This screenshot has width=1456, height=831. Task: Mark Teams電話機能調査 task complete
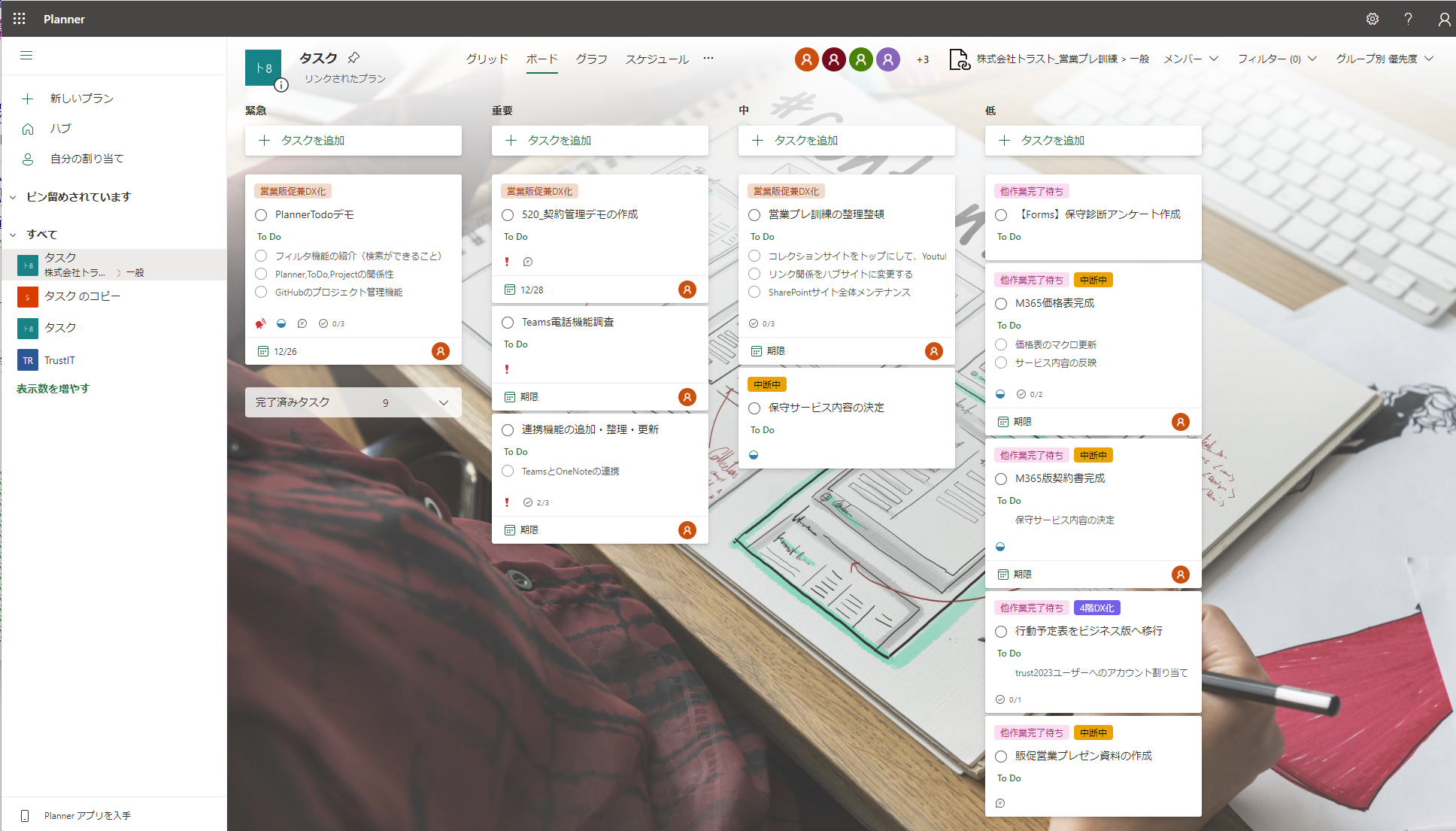click(508, 323)
